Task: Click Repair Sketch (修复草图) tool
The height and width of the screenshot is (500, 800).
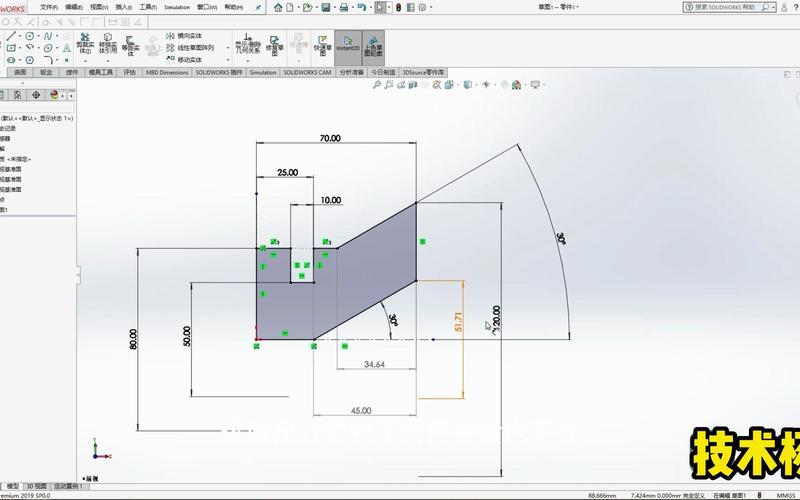Action: (x=274, y=45)
